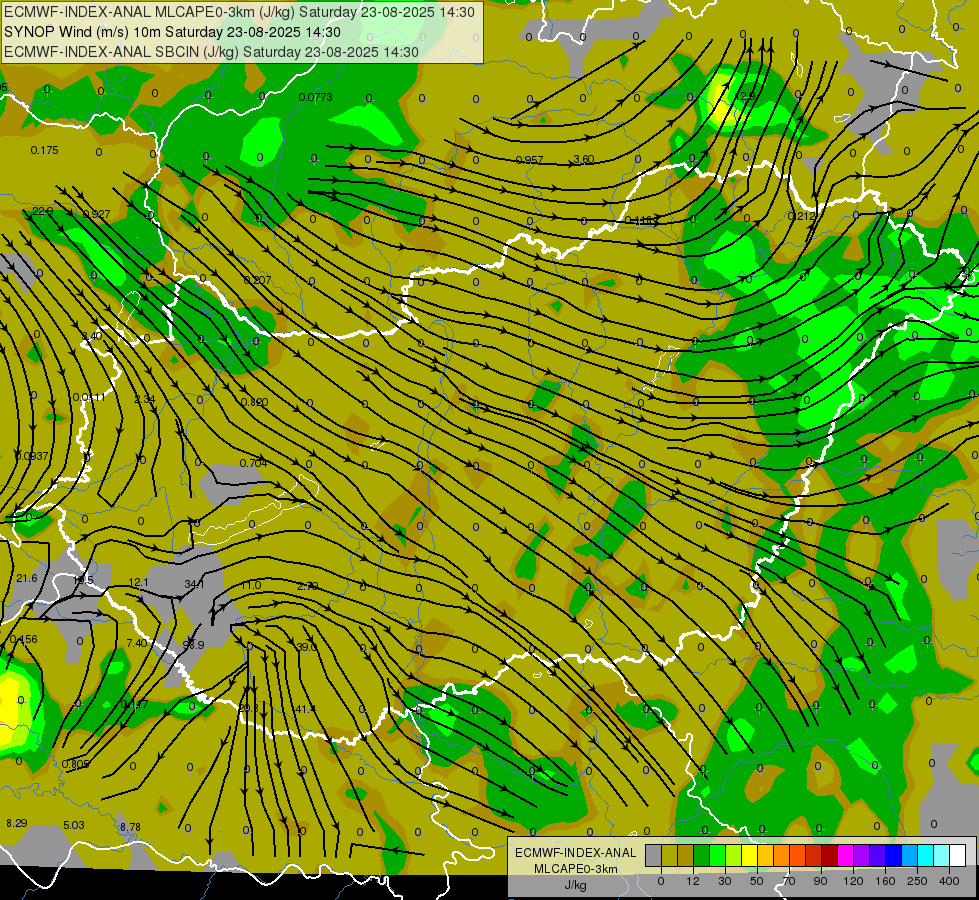Image resolution: width=979 pixels, height=900 pixels.
Task: Click the map value '12.1'
Action: (x=139, y=583)
